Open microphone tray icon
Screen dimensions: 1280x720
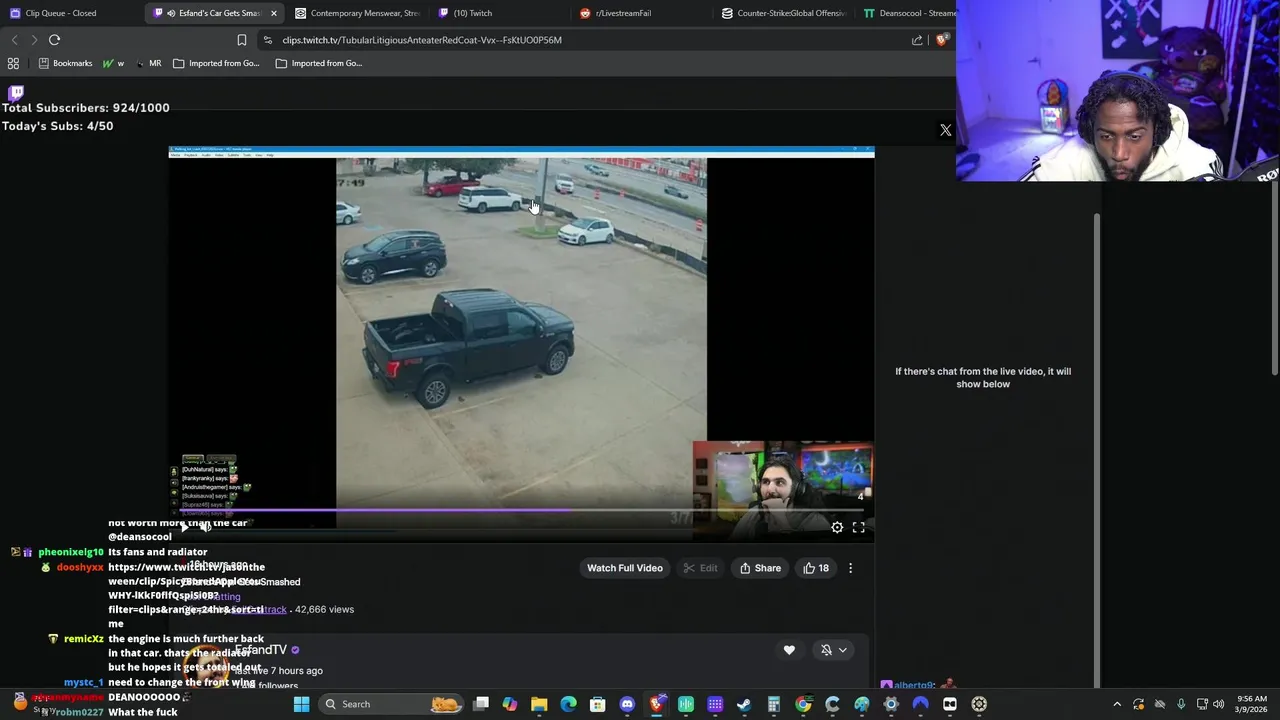[x=1181, y=704]
